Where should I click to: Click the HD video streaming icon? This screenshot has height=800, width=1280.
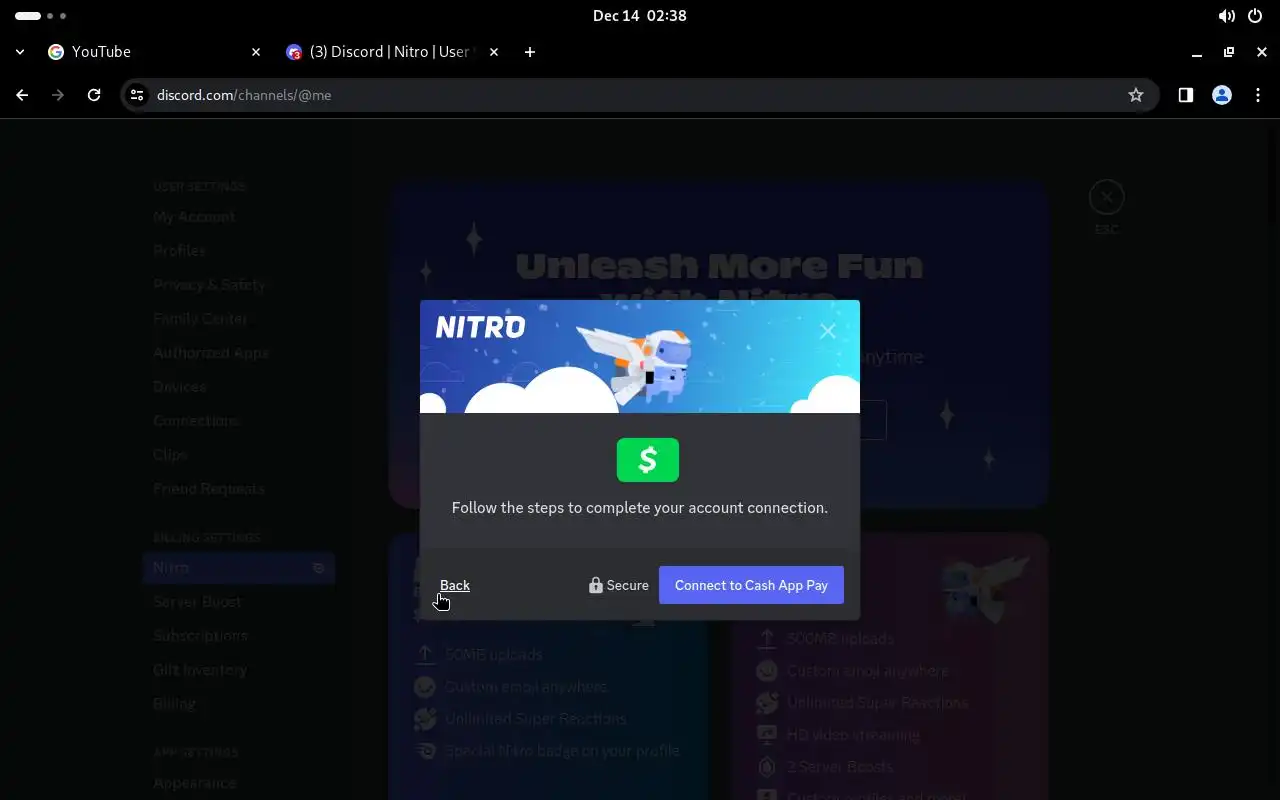[x=767, y=734]
